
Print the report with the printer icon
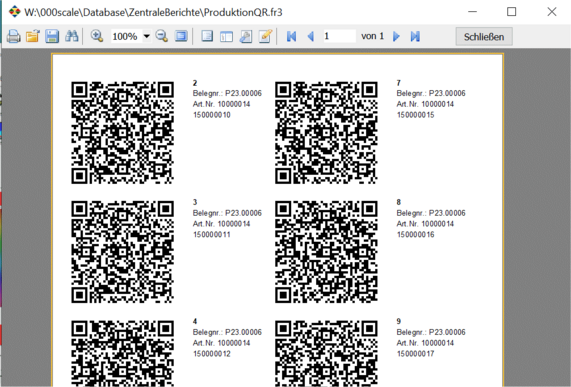(13, 36)
